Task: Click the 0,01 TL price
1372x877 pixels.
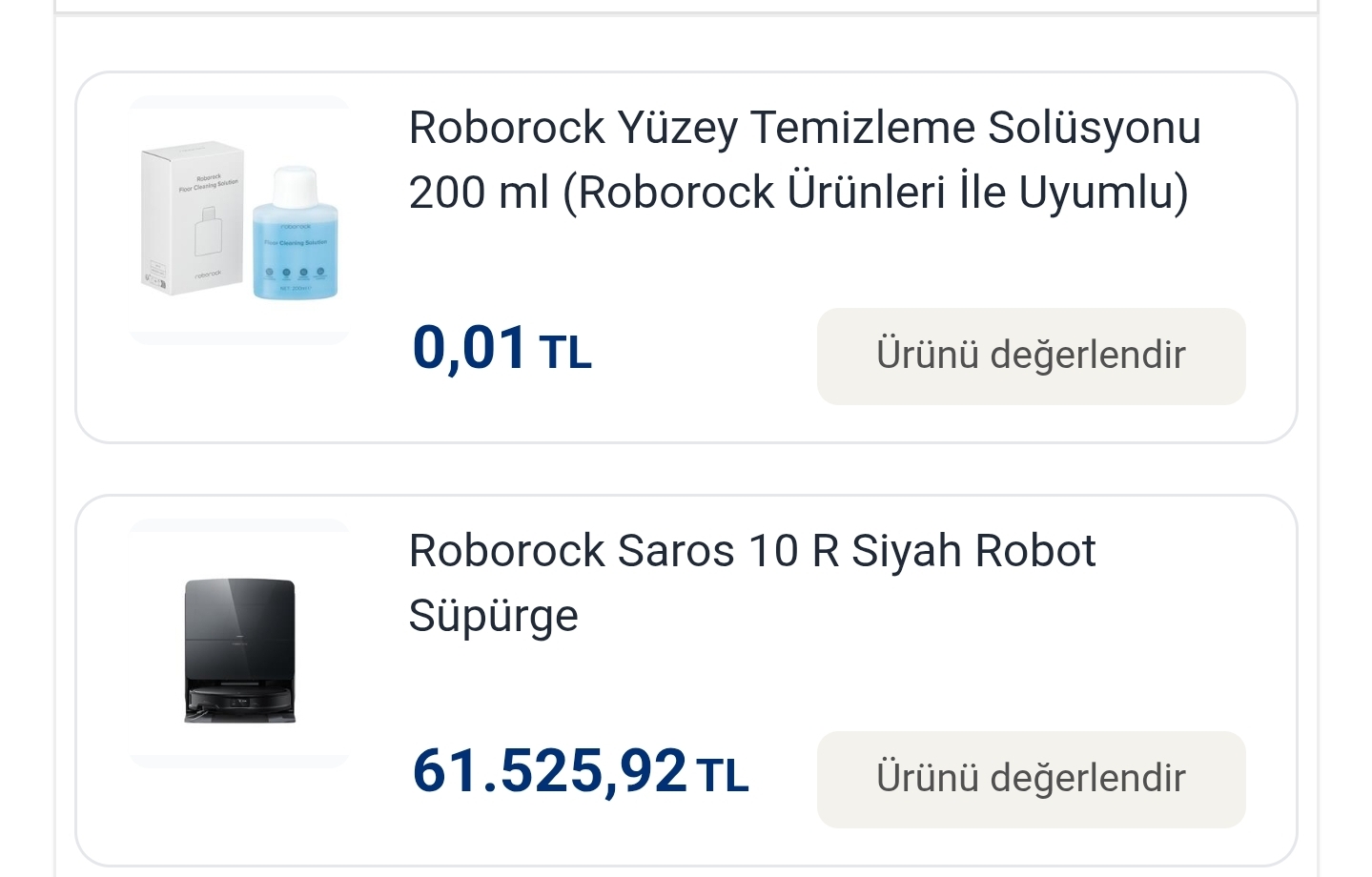Action: (x=469, y=347)
